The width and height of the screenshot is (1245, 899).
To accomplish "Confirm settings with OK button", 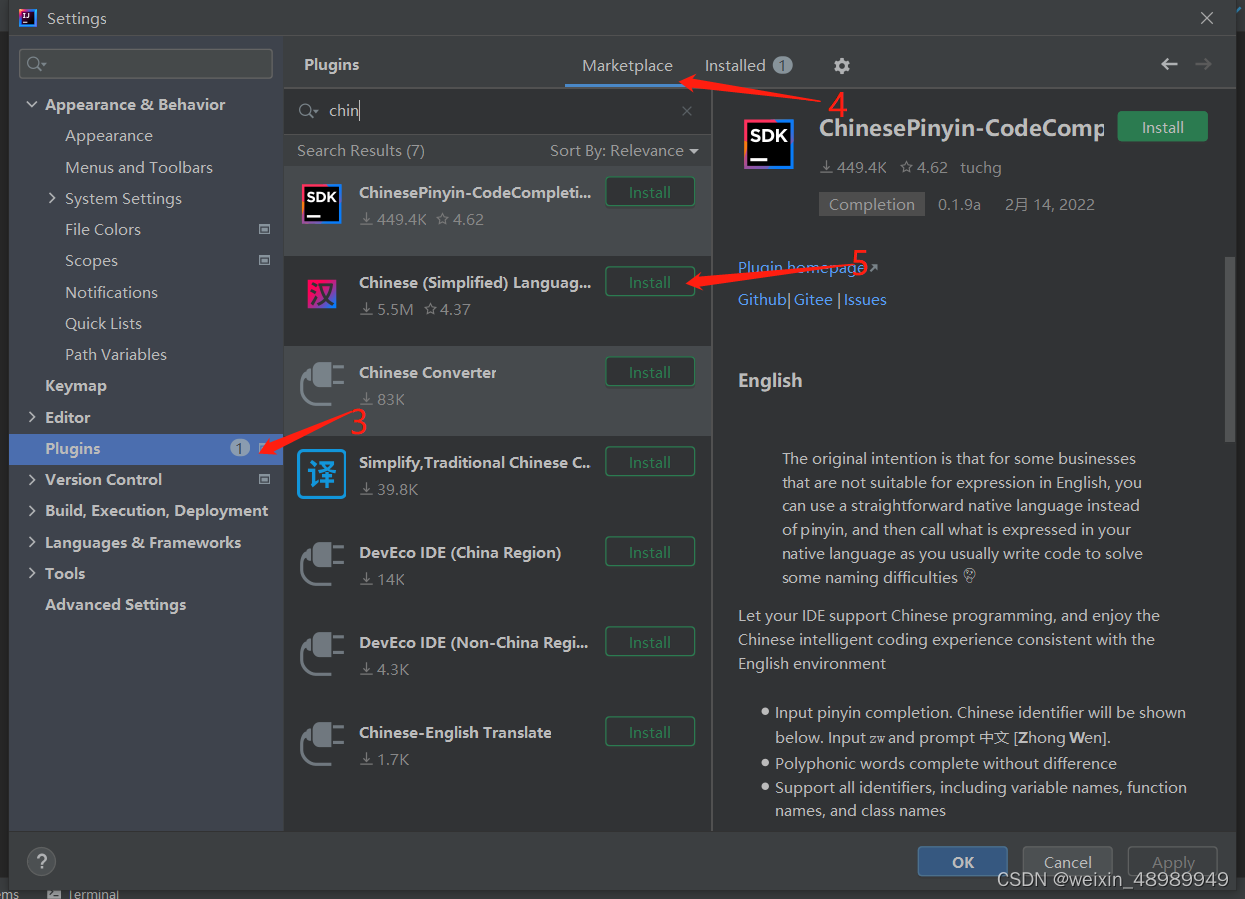I will [962, 862].
